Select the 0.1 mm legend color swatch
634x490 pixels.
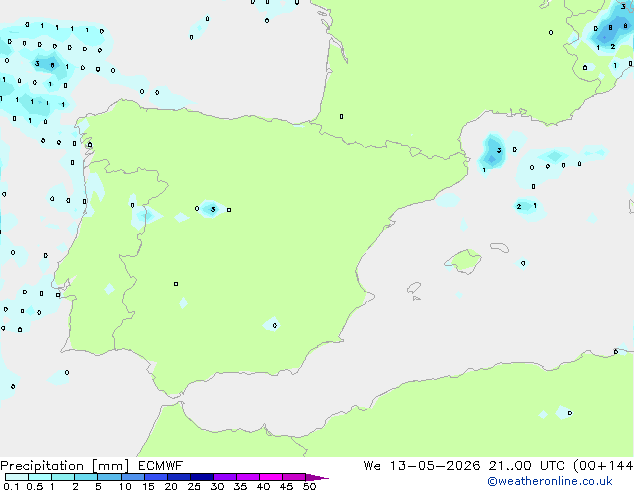point(17,477)
